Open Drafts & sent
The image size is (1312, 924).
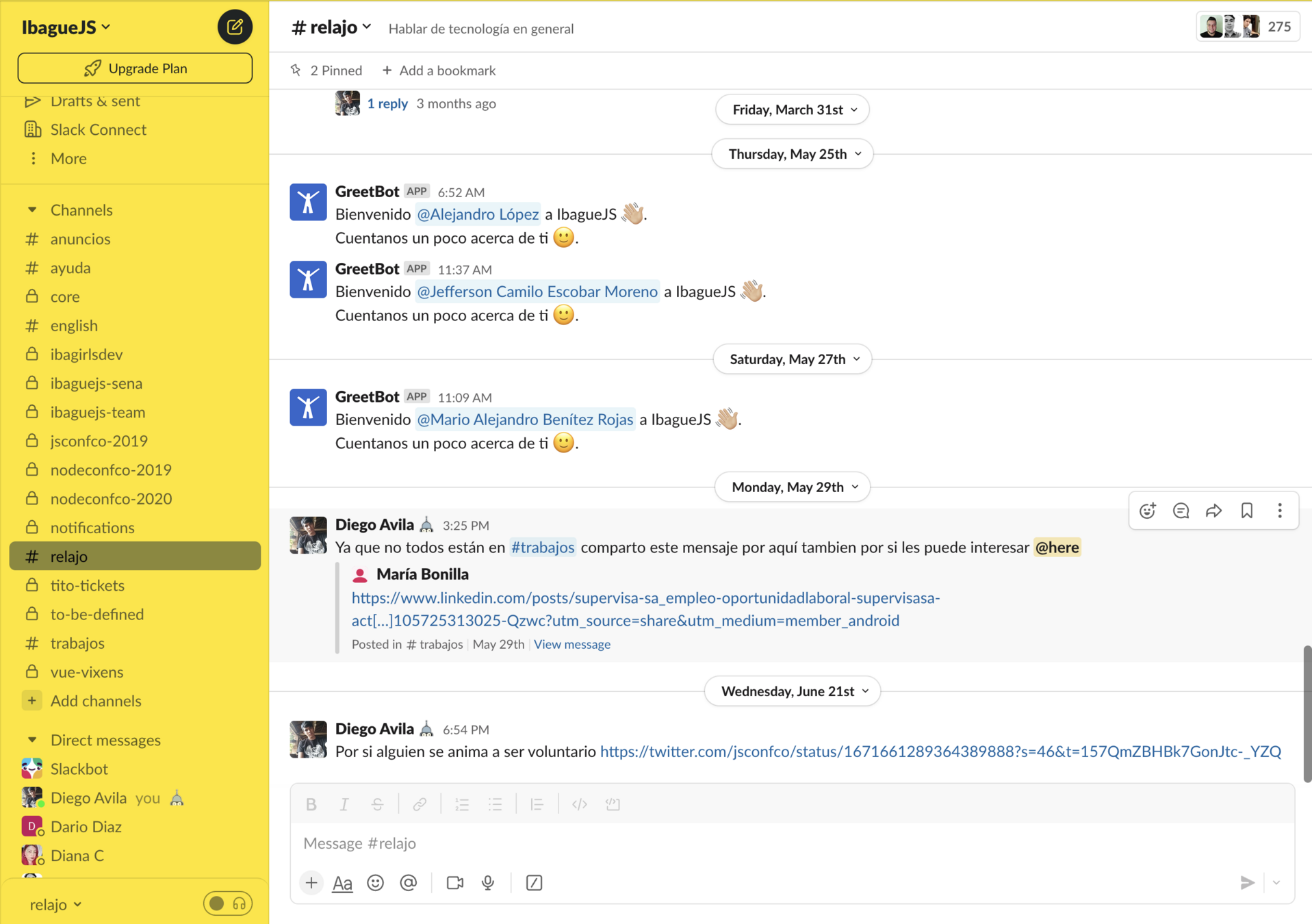(x=135, y=101)
